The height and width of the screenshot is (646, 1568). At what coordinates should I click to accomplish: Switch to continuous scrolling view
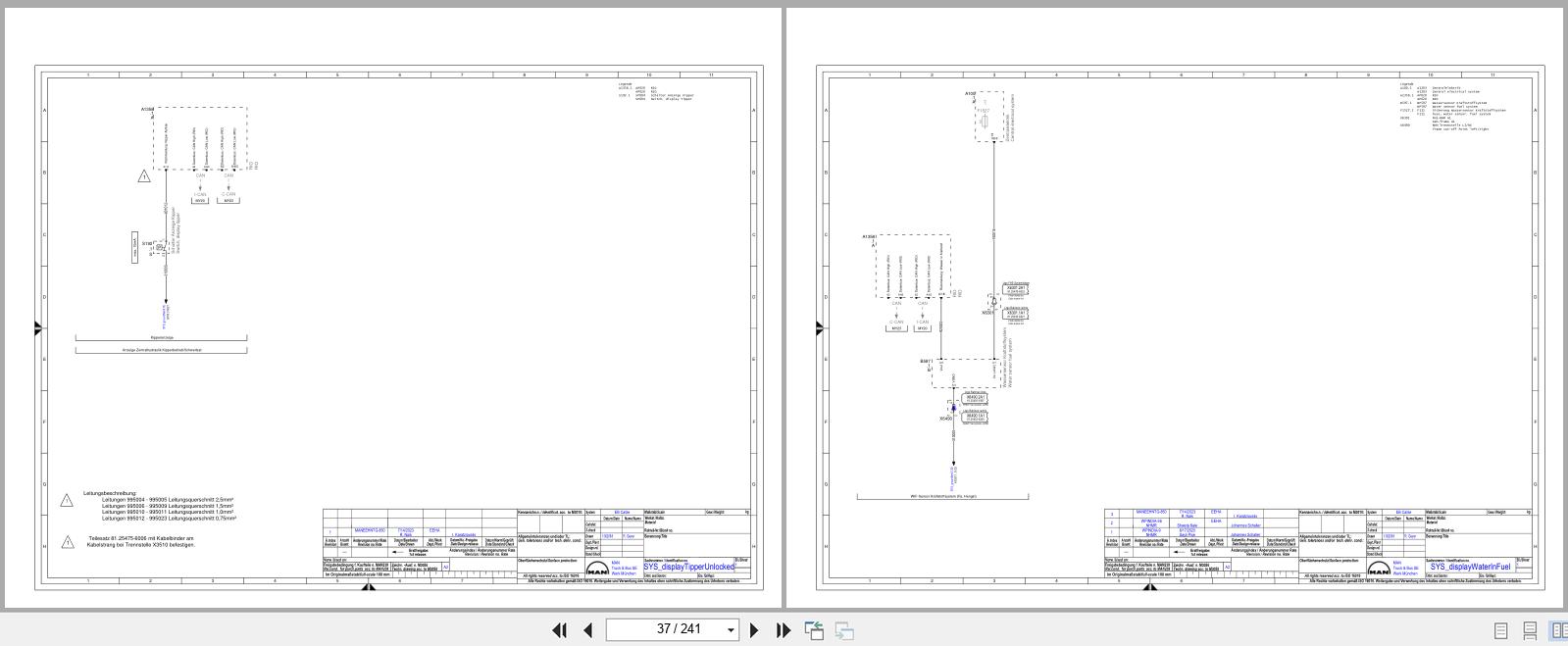pyautogui.click(x=1529, y=630)
